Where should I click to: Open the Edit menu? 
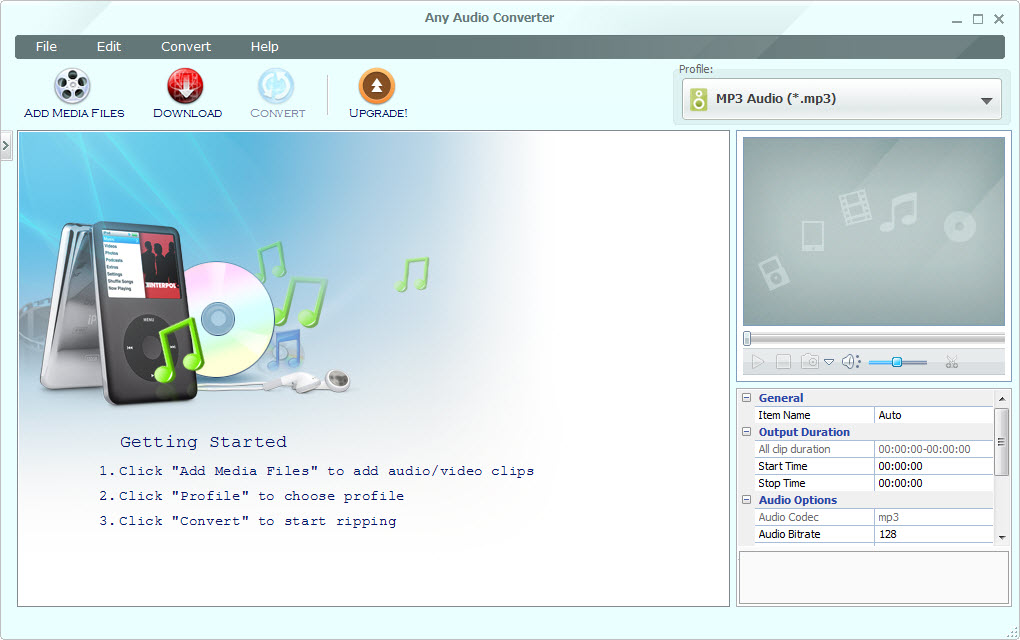click(x=109, y=47)
